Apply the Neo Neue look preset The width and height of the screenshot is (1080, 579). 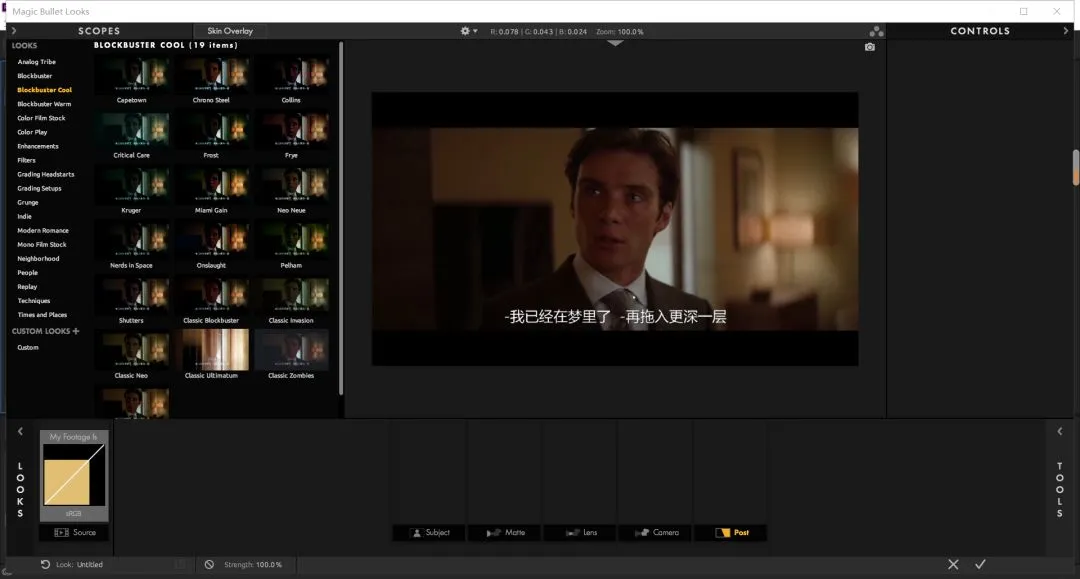click(291, 185)
